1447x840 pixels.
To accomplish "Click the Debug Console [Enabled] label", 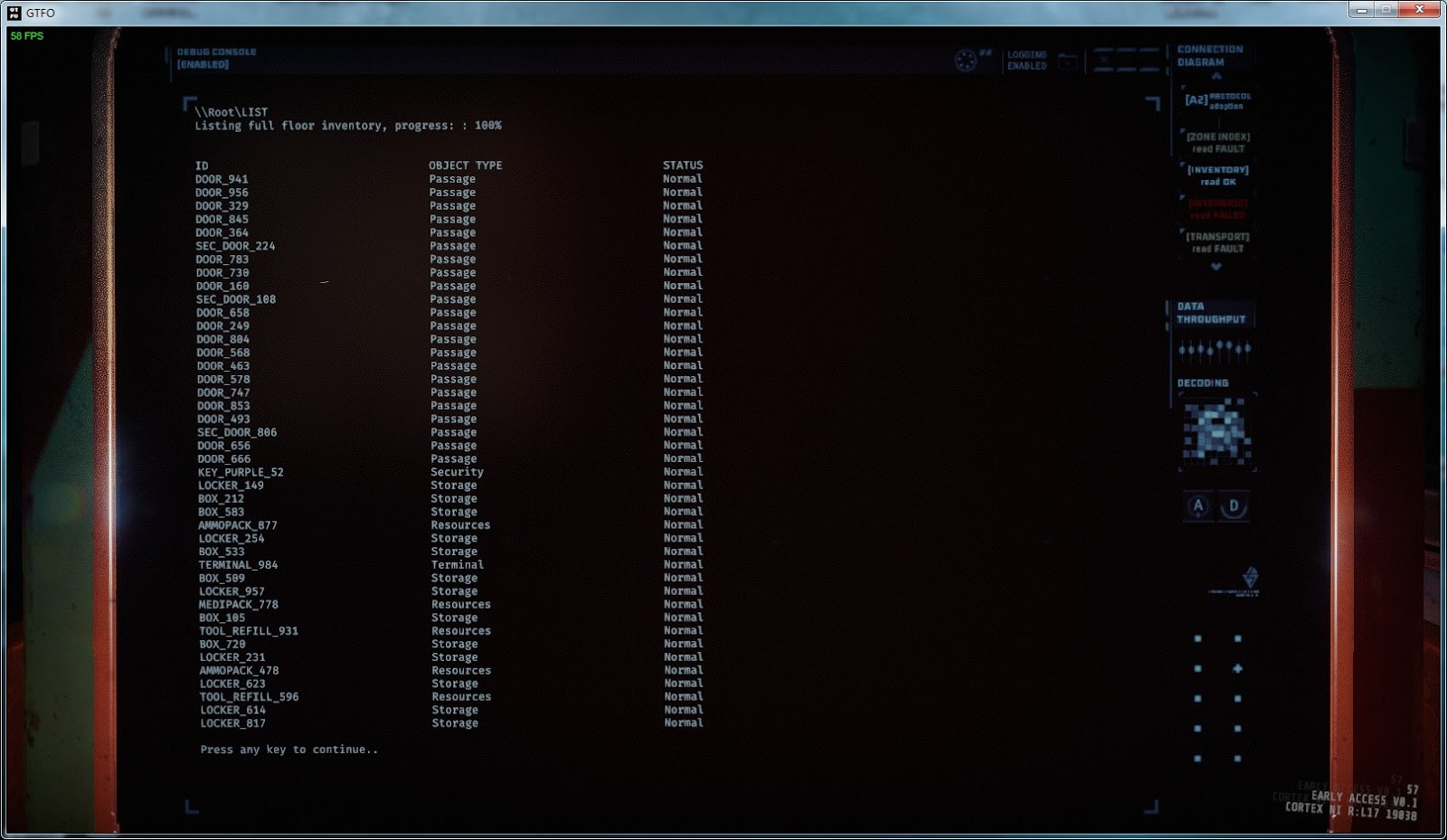I will tap(216, 58).
